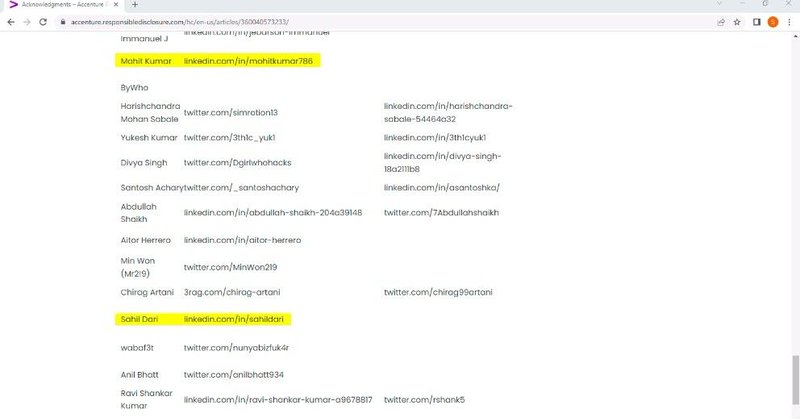View site lock security information
Screen dimensions: 800x419
63,22
